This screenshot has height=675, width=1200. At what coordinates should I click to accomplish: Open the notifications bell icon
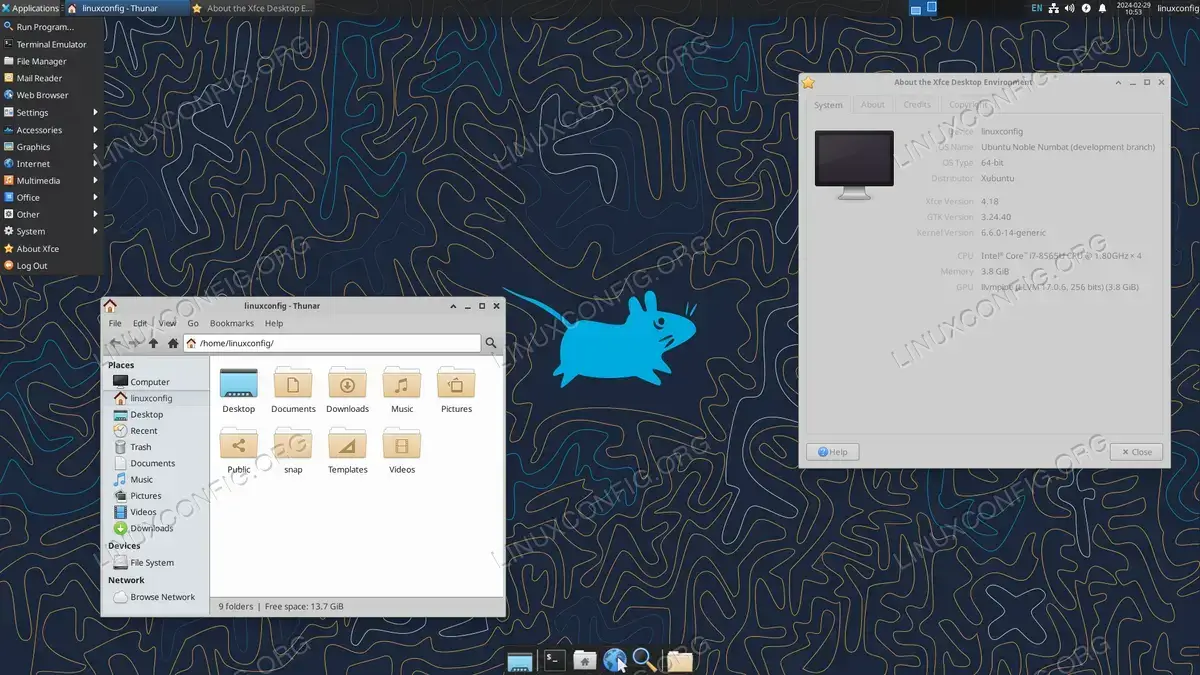point(1103,8)
